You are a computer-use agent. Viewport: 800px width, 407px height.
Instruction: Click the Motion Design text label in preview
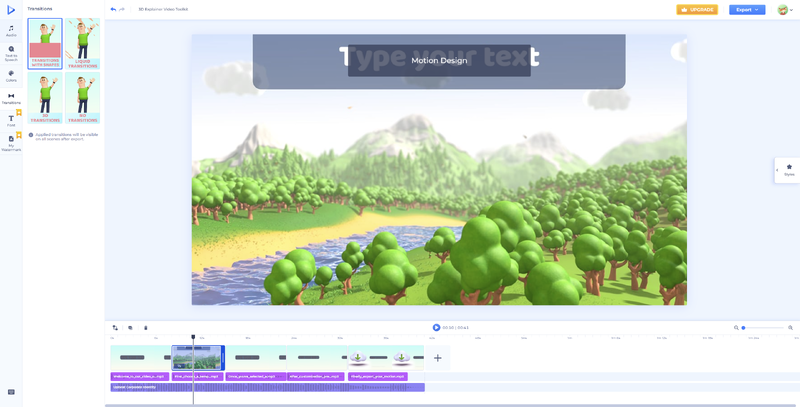tap(439, 60)
